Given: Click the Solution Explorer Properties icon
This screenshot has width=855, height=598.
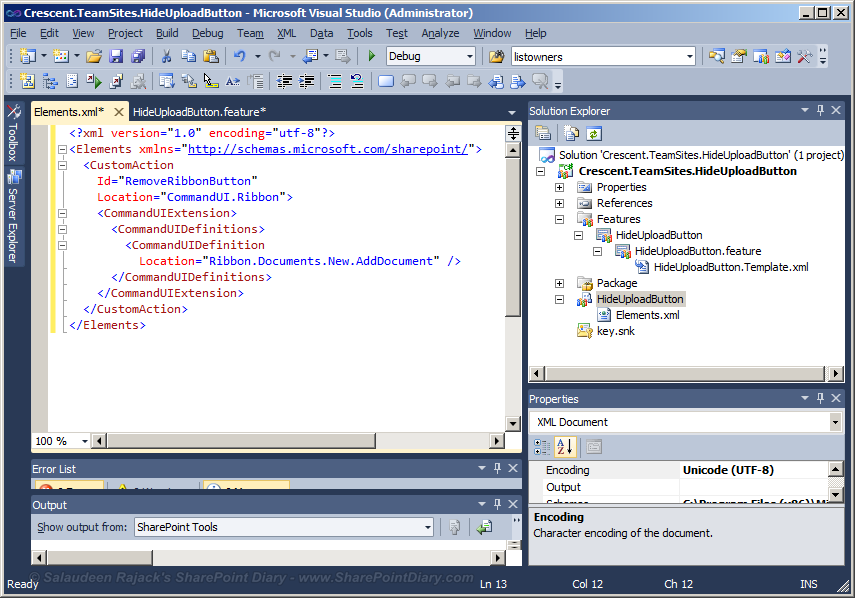Looking at the screenshot, I should [x=543, y=133].
